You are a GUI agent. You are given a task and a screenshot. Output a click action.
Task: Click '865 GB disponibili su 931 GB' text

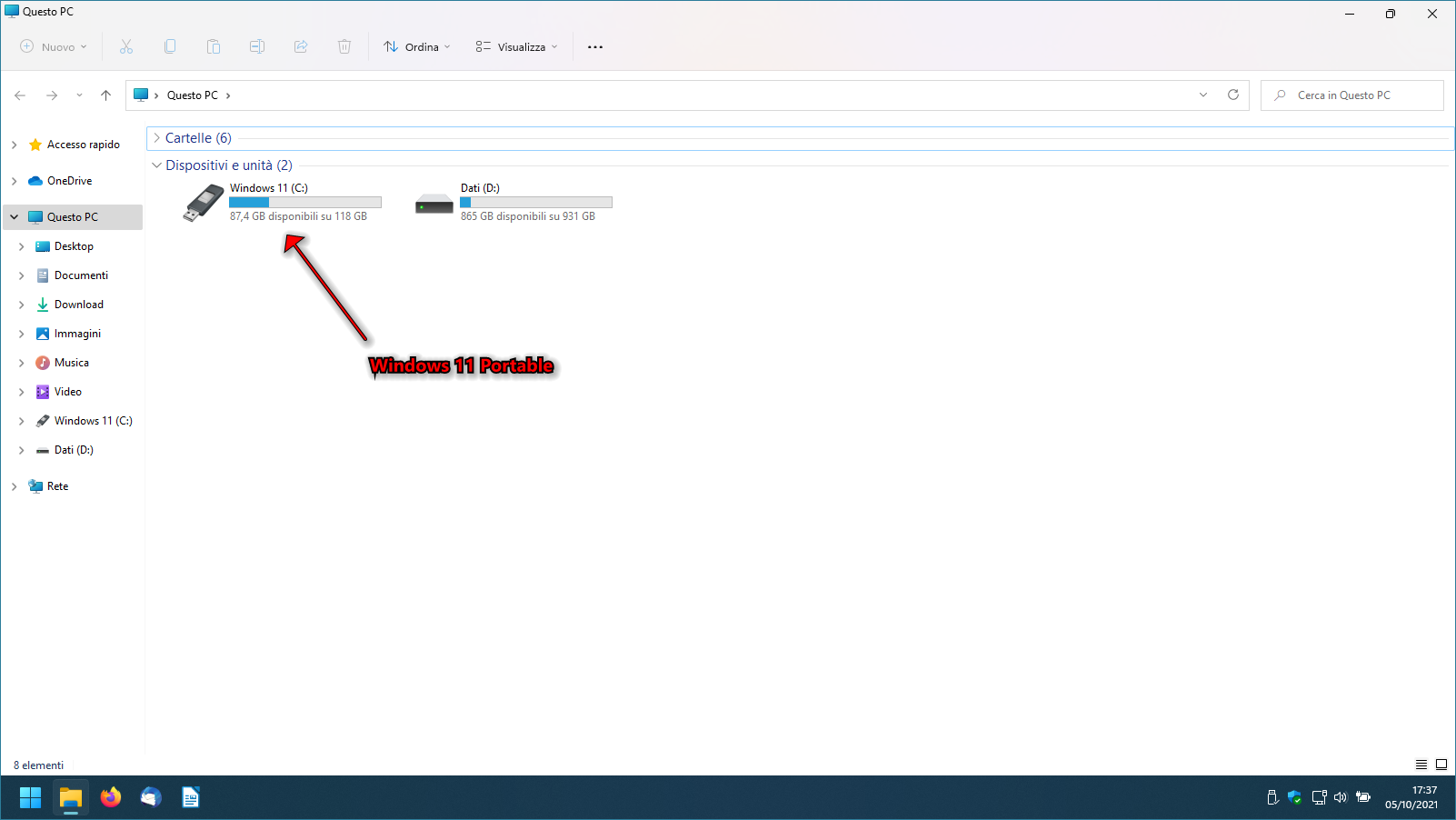[x=528, y=216]
